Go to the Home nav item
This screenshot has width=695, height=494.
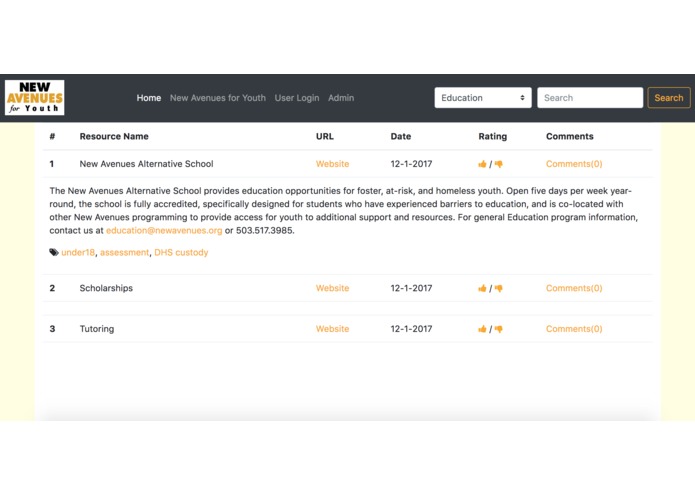[148, 98]
